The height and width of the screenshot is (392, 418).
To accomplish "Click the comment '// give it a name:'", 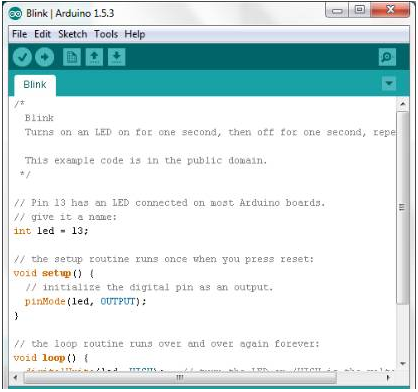I will [65, 217].
